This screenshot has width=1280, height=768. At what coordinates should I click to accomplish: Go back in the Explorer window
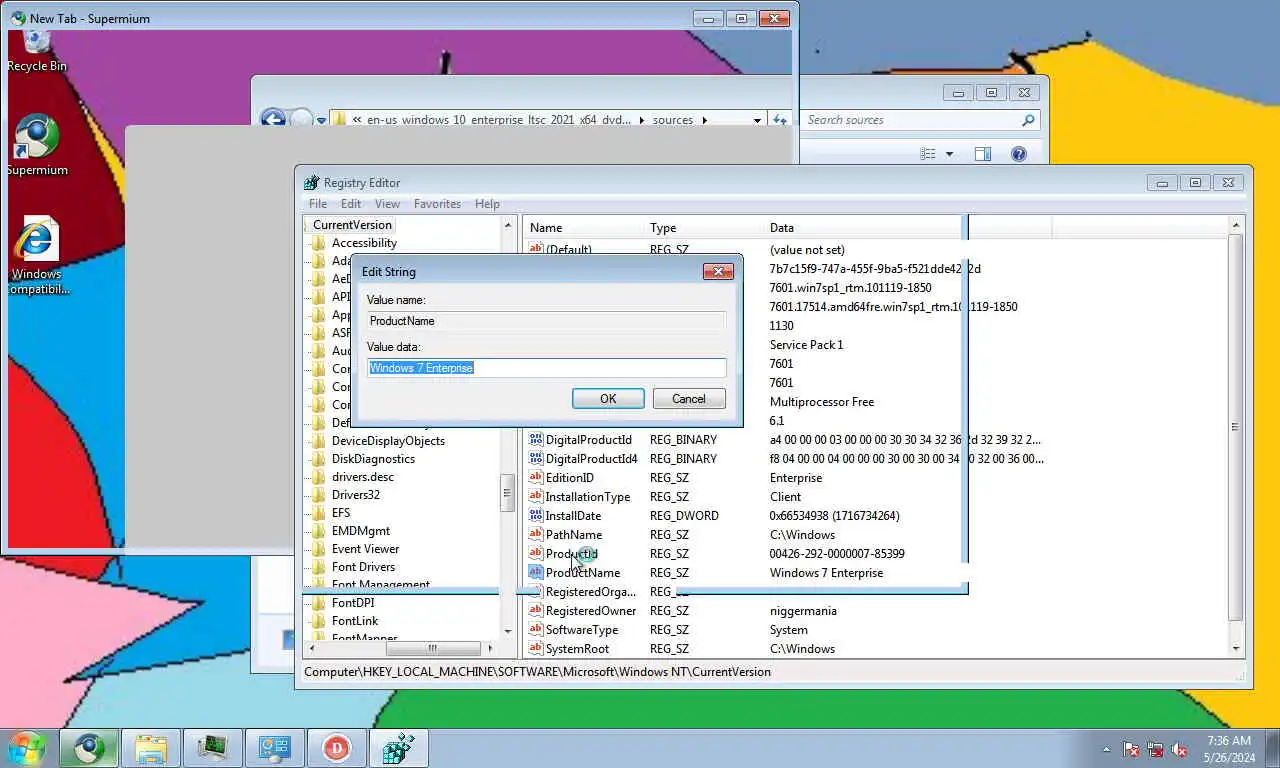[x=272, y=119]
